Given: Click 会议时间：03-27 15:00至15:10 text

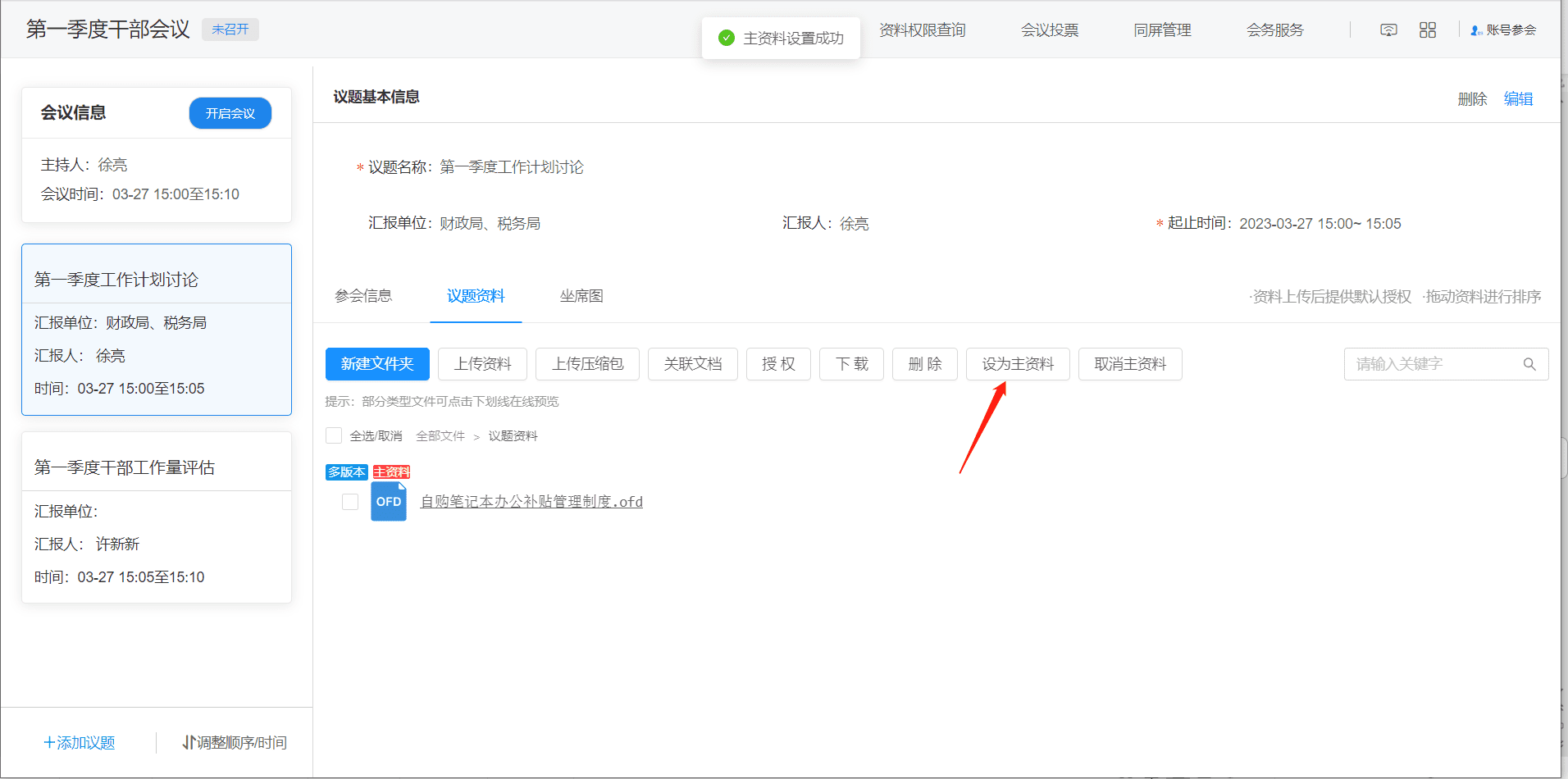Looking at the screenshot, I should point(140,194).
